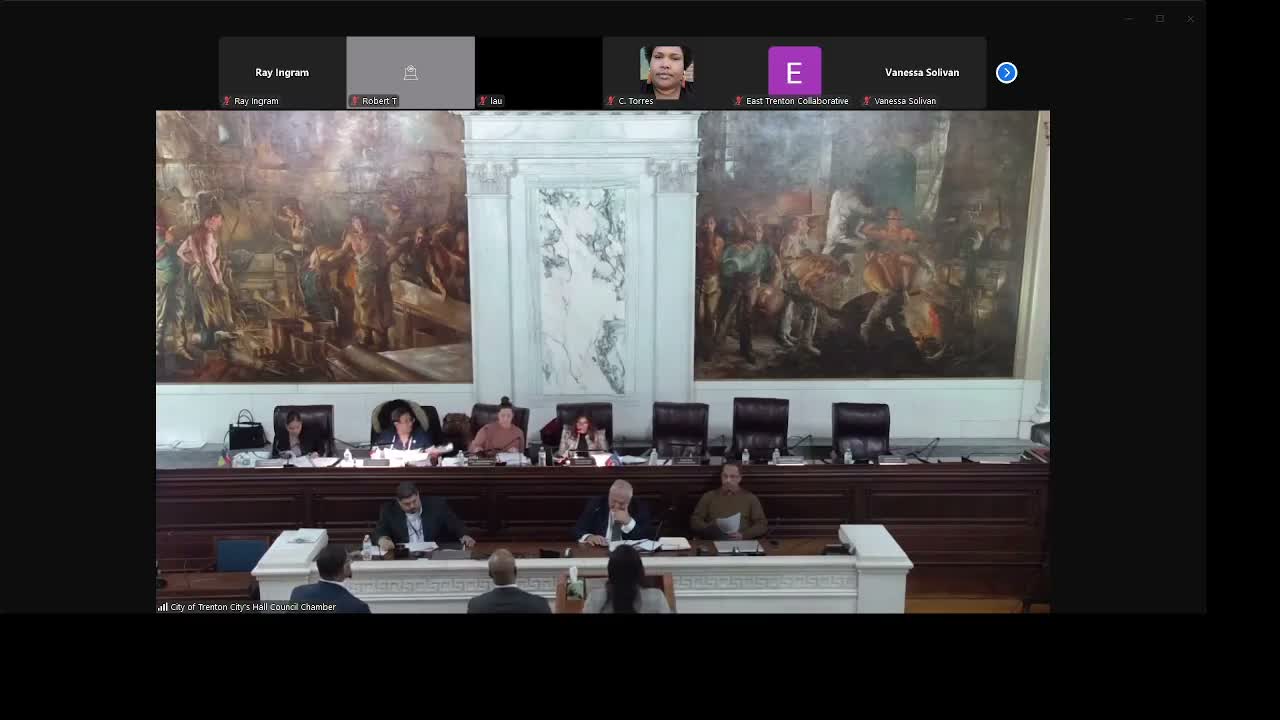Select East Trenton Collaborative's purple E avatar

tap(794, 72)
